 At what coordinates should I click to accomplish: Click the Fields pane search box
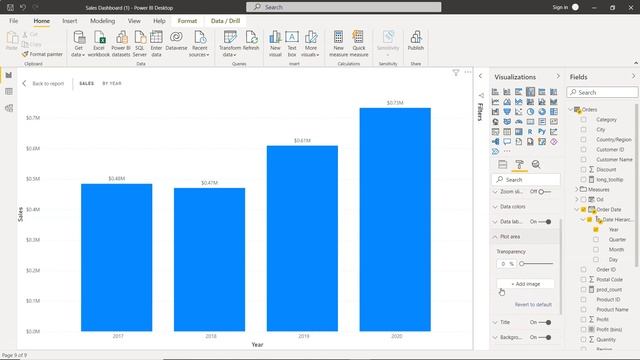602,92
